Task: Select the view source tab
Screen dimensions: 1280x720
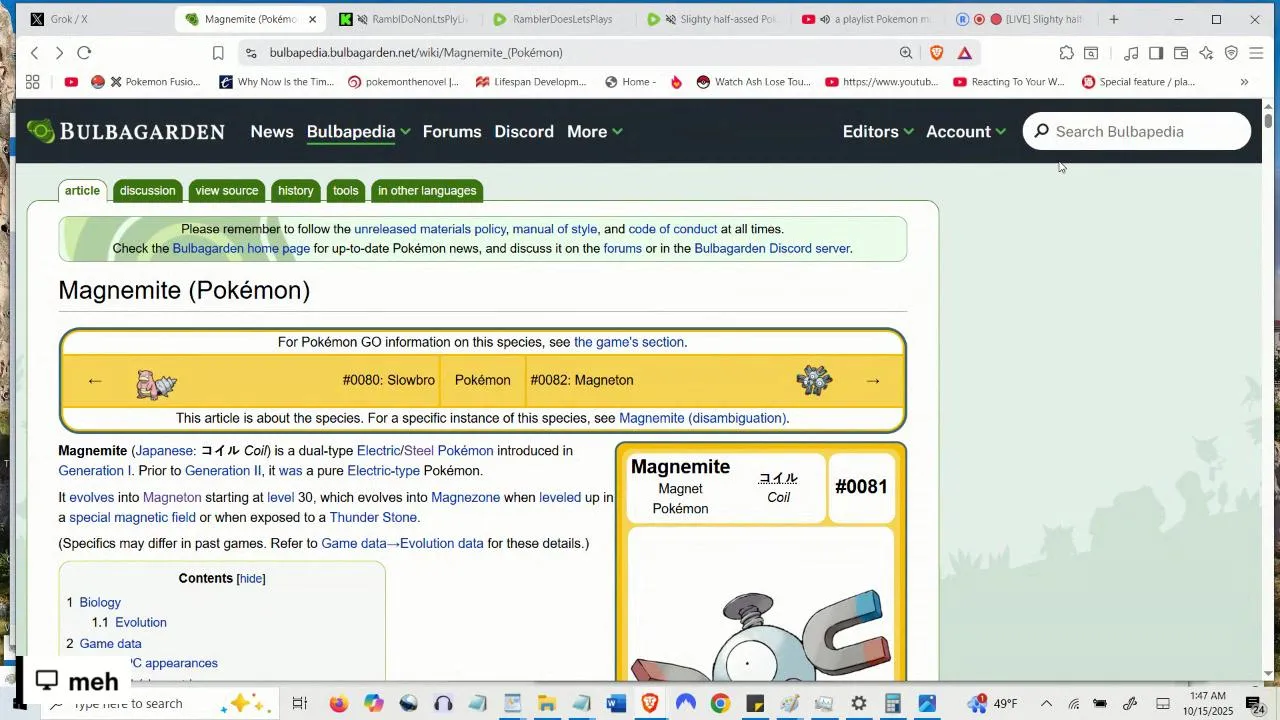Action: coord(226,191)
